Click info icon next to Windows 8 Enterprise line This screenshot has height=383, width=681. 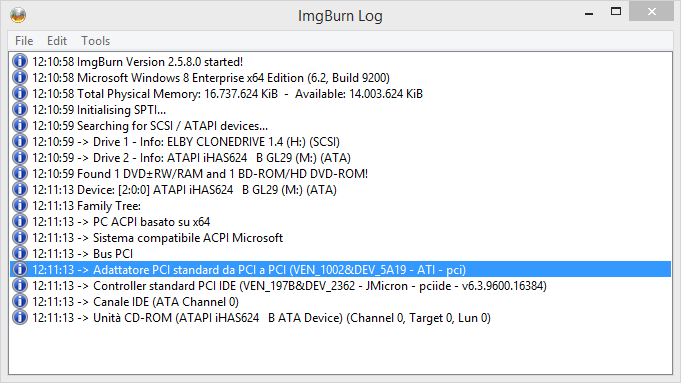click(20, 77)
